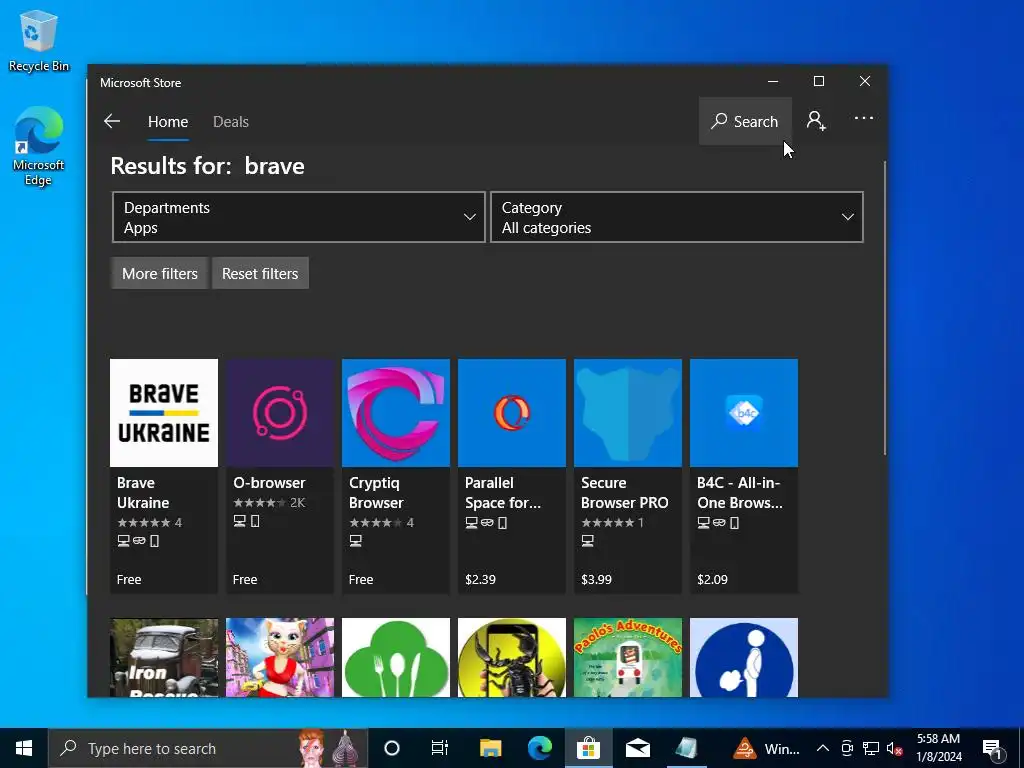Click the Microsoft Store vertical scrollbar

pos(885,308)
